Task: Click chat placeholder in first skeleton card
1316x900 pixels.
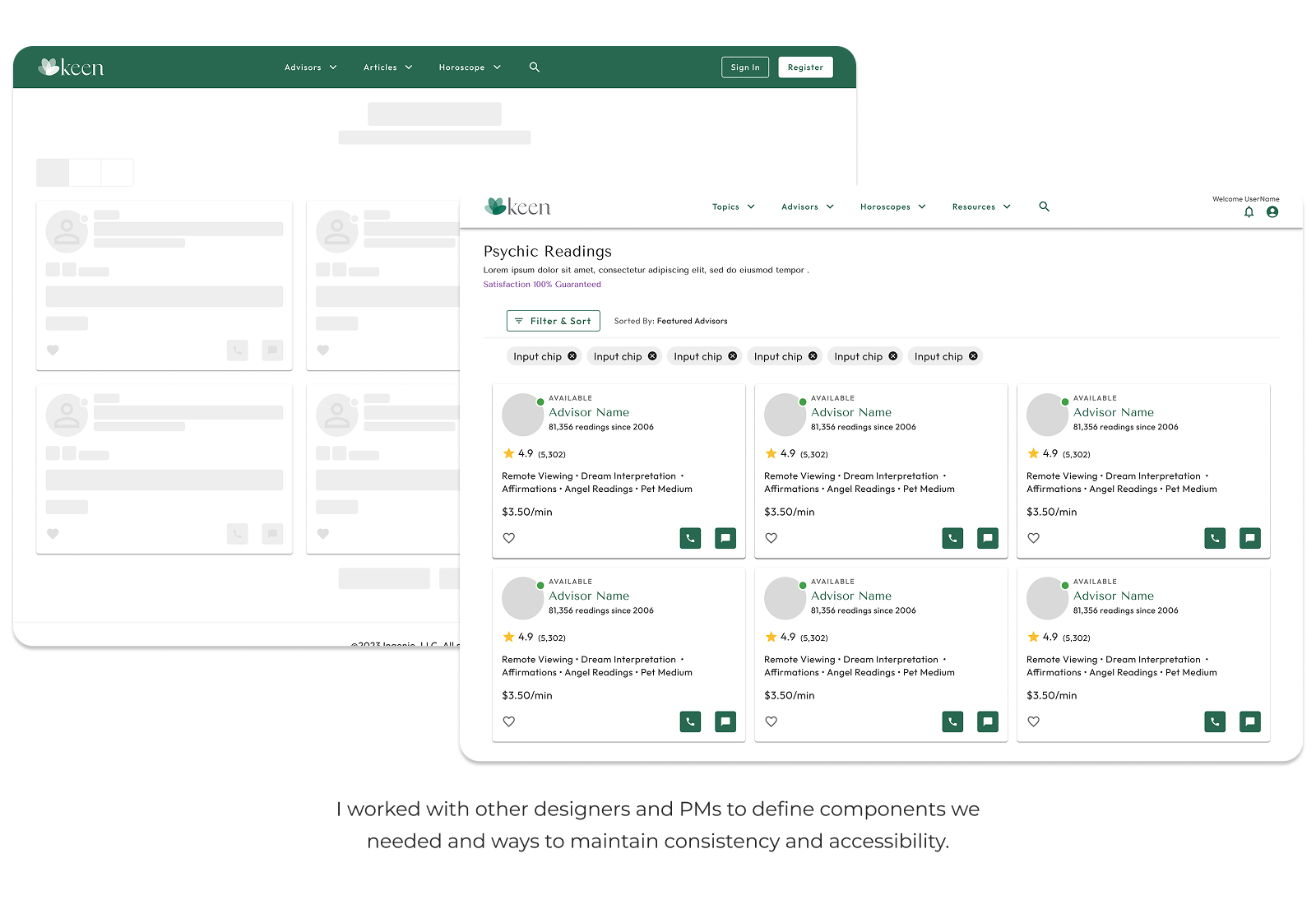Action: pyautogui.click(x=272, y=350)
